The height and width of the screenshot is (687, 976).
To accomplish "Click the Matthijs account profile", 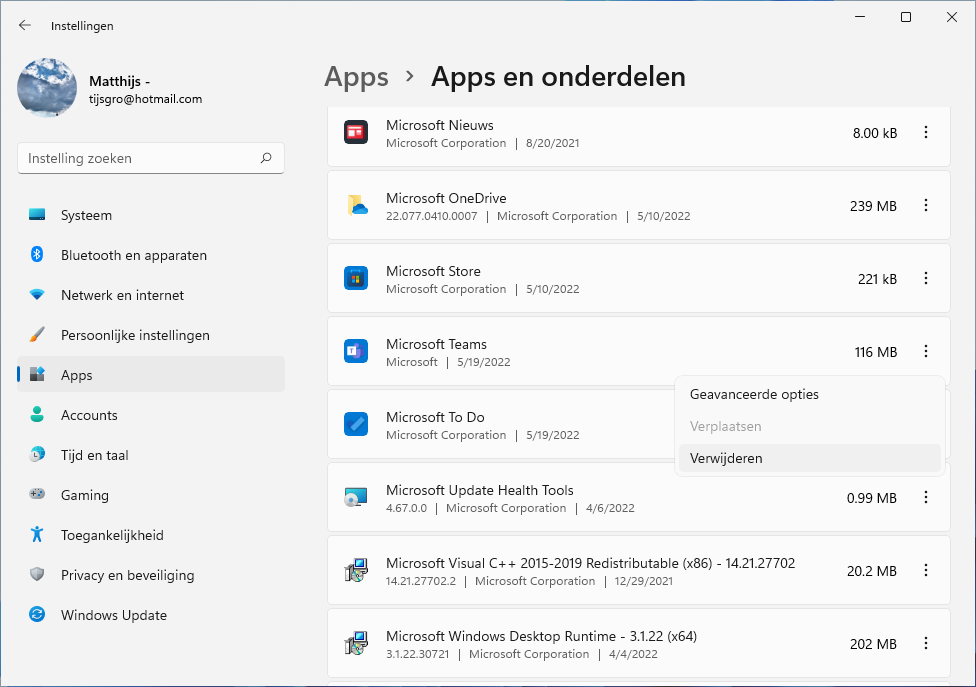I will [x=110, y=88].
